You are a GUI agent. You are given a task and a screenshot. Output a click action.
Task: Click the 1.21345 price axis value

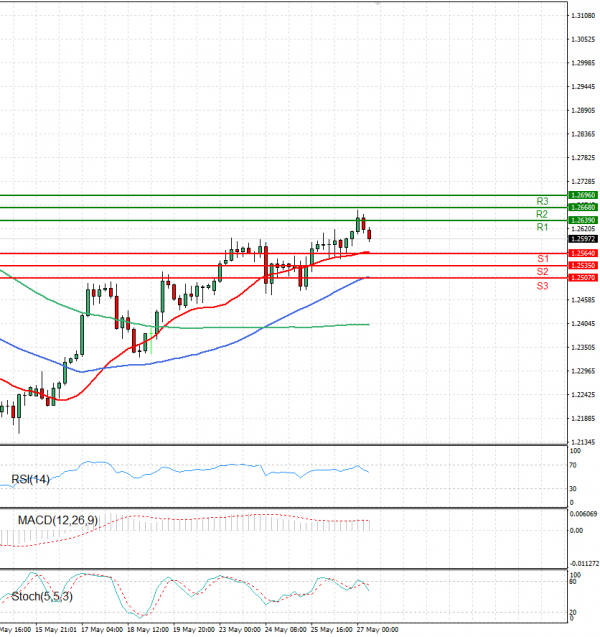583,442
